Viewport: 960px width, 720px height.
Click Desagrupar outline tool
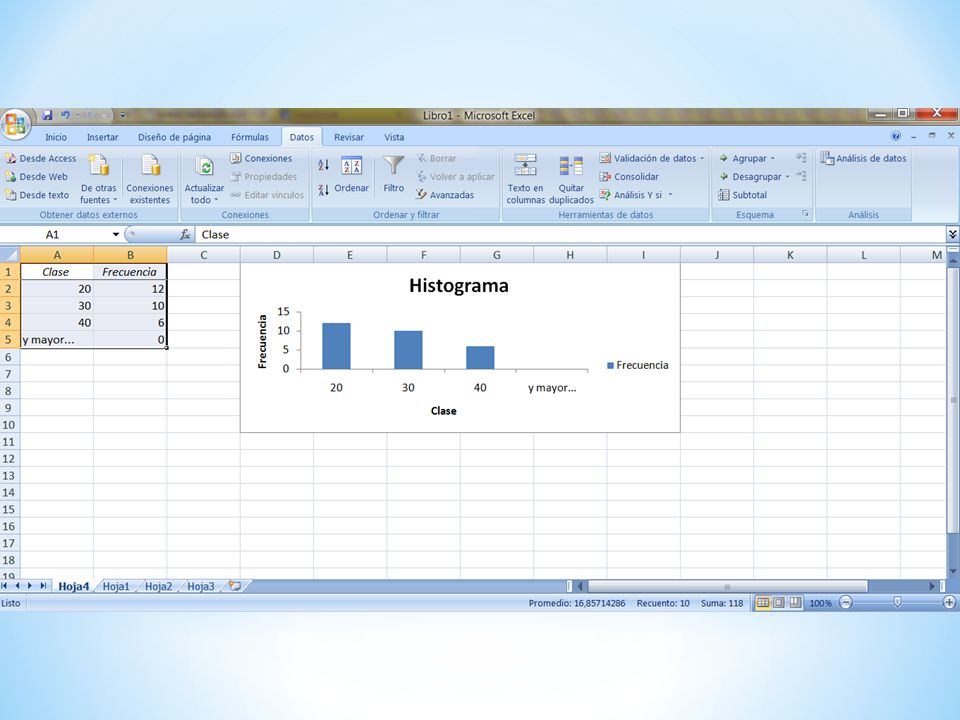click(x=750, y=176)
